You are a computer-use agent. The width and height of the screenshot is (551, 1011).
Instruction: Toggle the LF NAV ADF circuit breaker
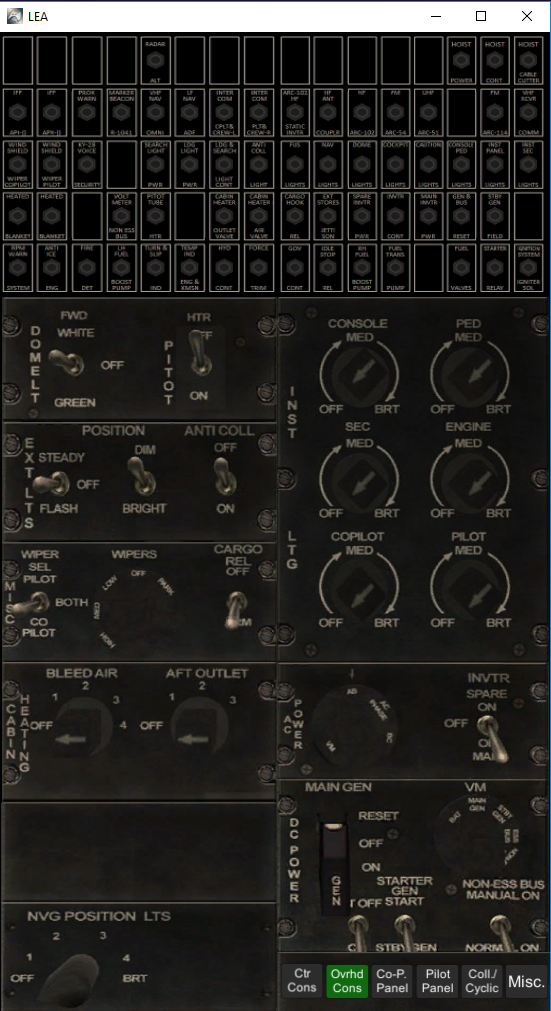pos(189,113)
